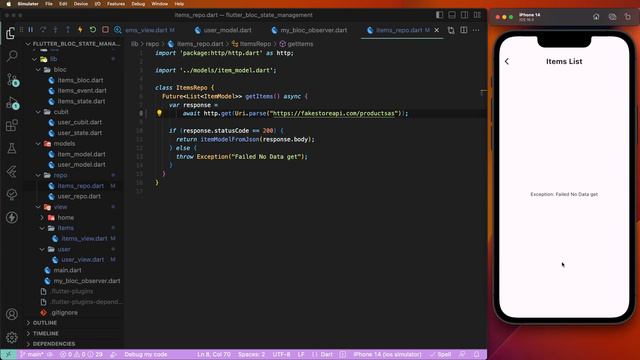Screen dimensions: 640x360
Task: Stop the debug session
Action: pos(105,30)
